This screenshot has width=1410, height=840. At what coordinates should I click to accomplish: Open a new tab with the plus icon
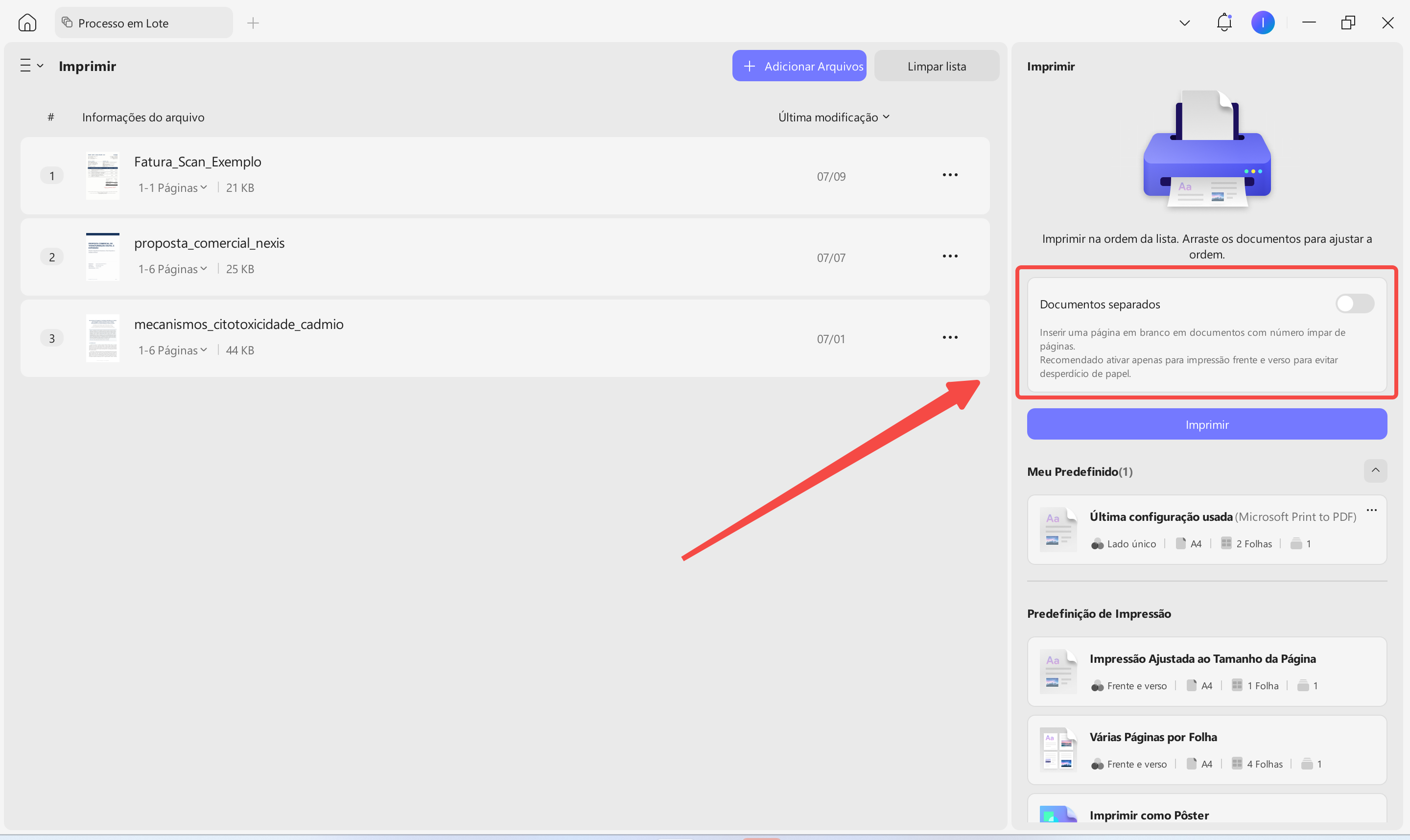pos(253,23)
